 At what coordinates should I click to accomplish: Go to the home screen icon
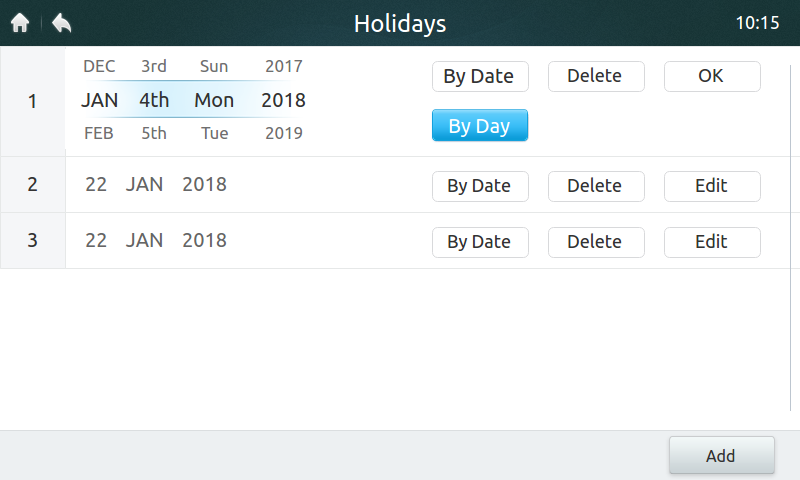click(20, 23)
